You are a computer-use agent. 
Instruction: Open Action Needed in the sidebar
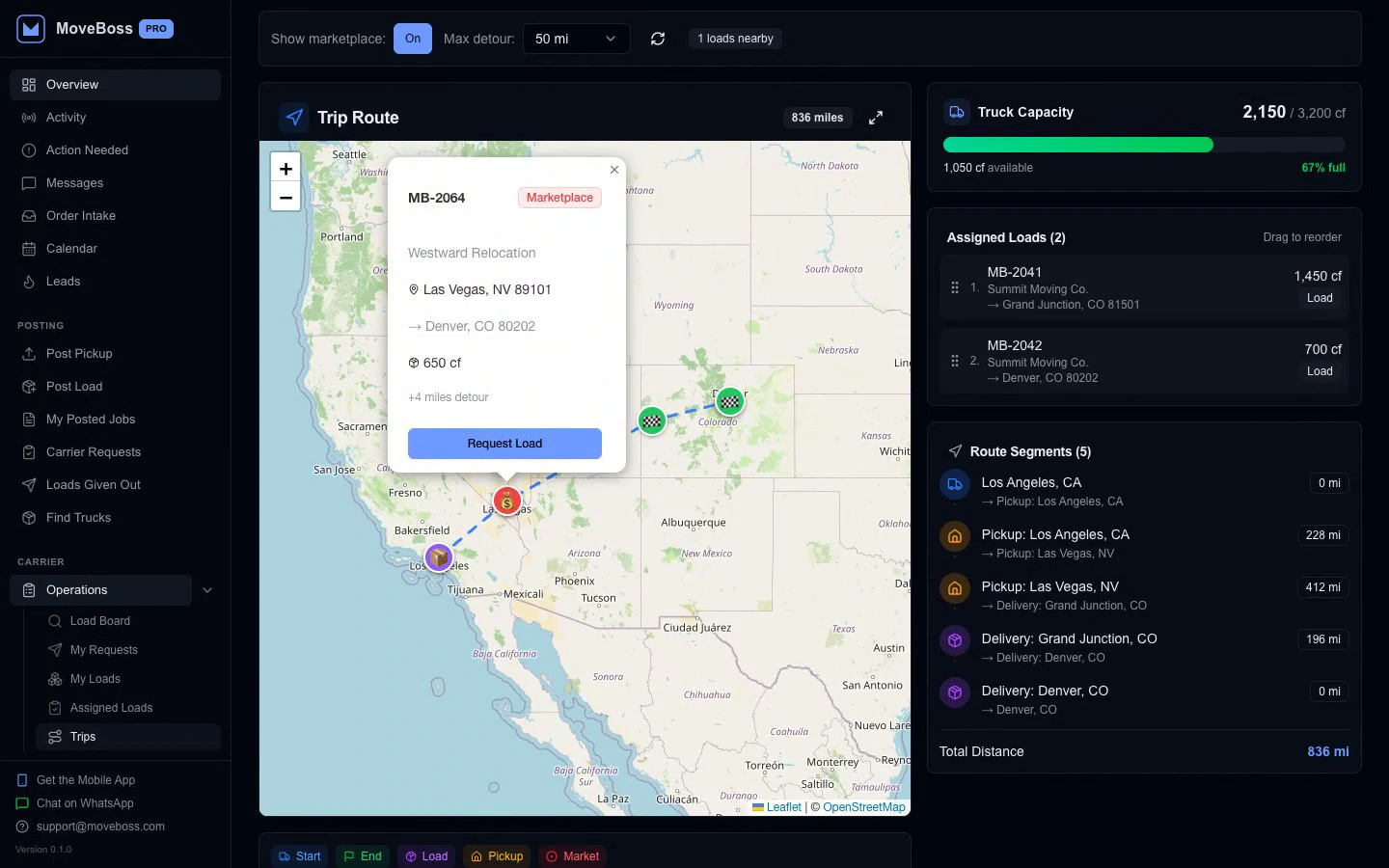[115, 150]
